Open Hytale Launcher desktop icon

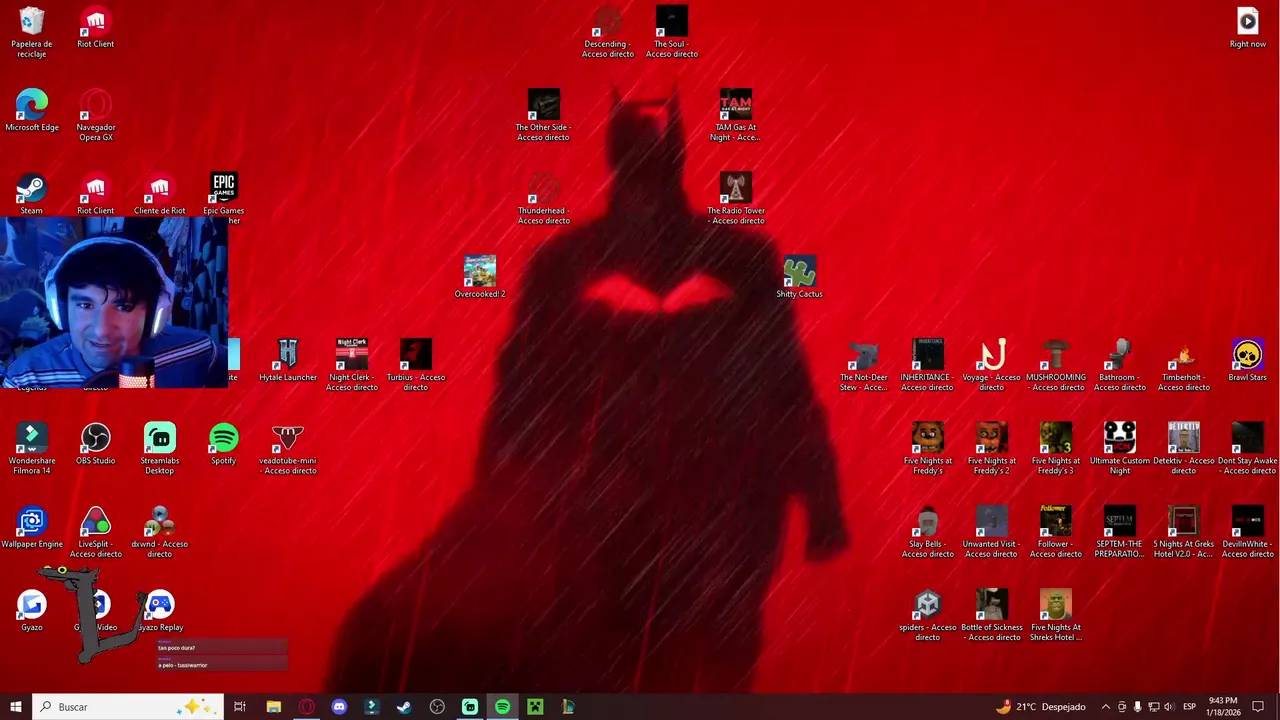click(288, 361)
